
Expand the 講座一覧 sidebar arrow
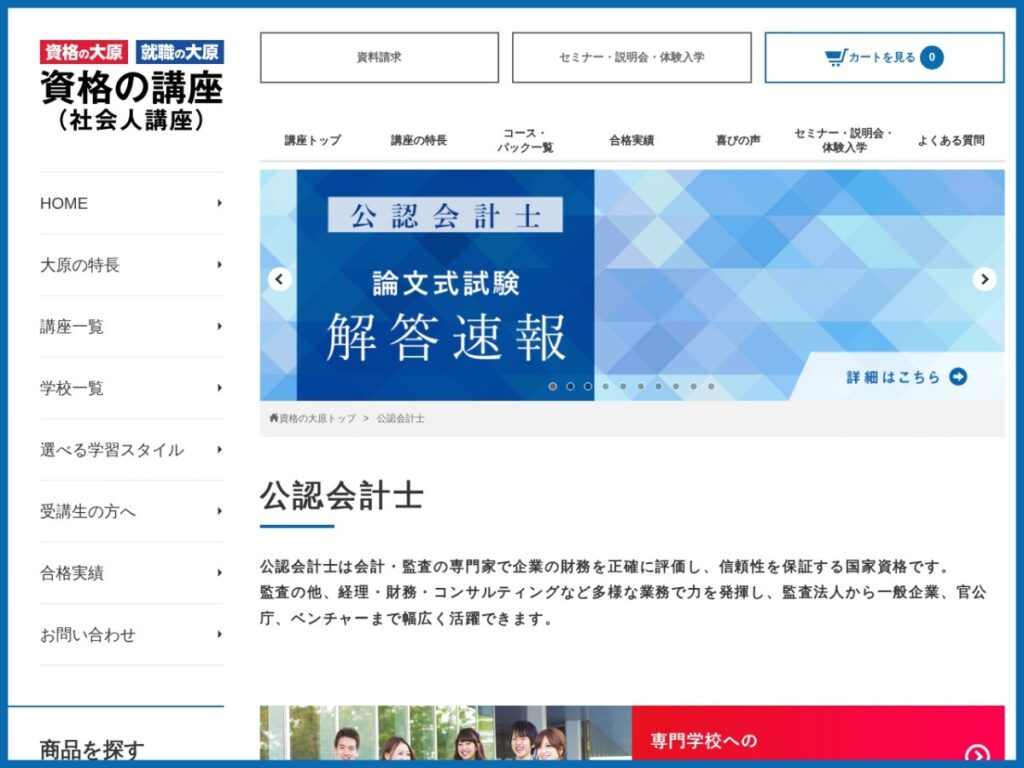tap(219, 326)
